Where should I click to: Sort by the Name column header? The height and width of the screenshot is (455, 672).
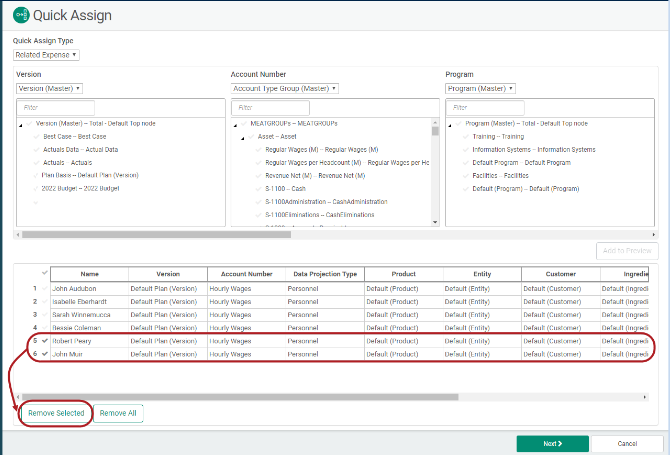90,274
